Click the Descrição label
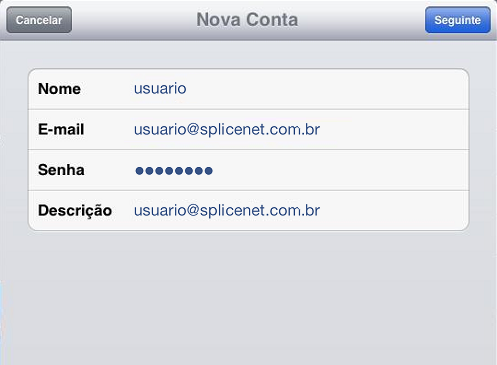The width and height of the screenshot is (497, 365). [75, 211]
